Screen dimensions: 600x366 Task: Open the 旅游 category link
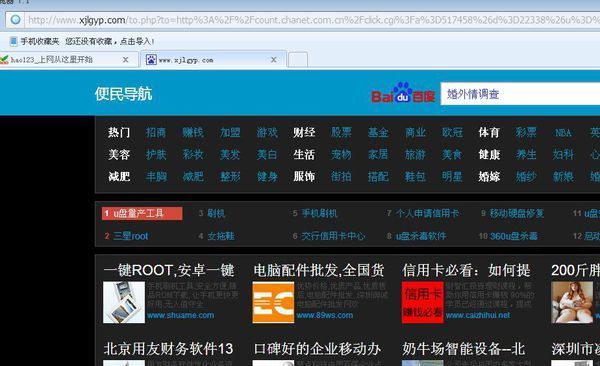pos(415,155)
